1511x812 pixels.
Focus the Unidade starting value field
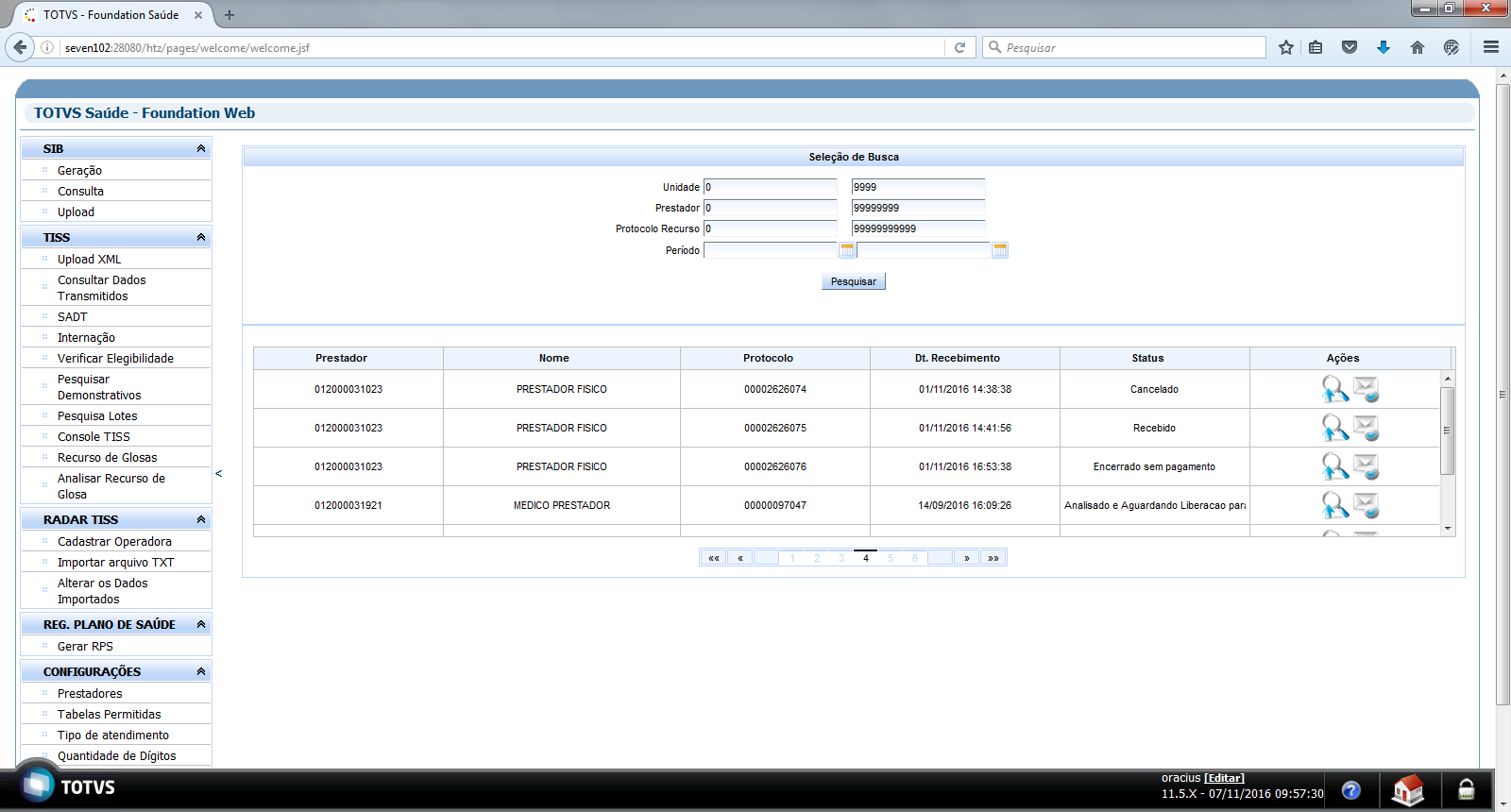point(771,187)
